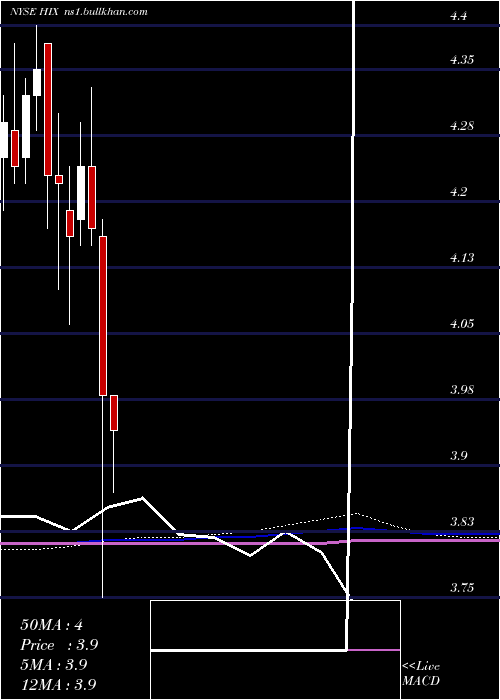Screen dimensions: 500x700
Task: Click the 5MA : 3.9 readout
Action: coord(54,665)
